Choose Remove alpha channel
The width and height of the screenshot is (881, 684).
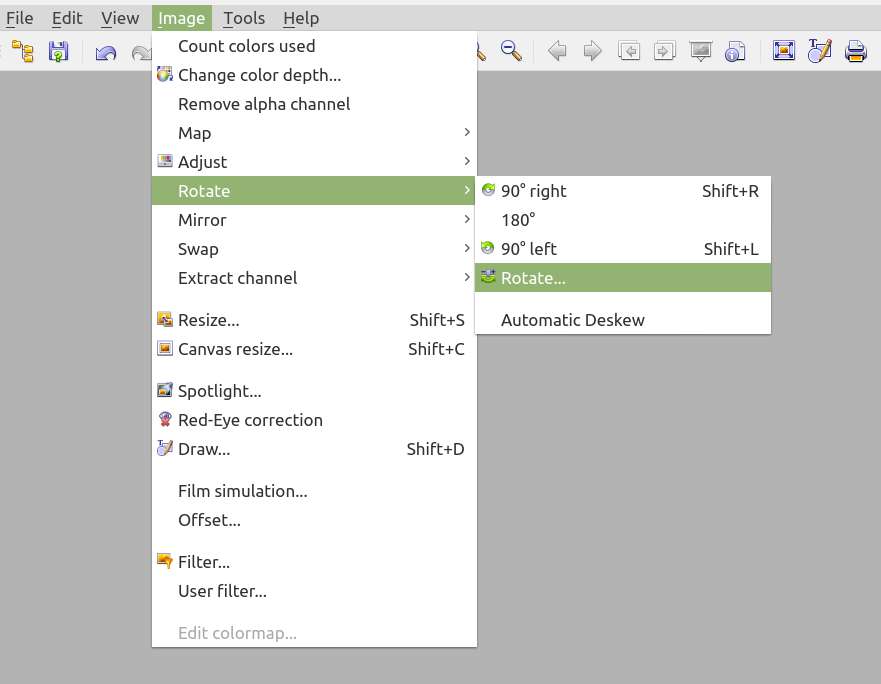coord(314,104)
